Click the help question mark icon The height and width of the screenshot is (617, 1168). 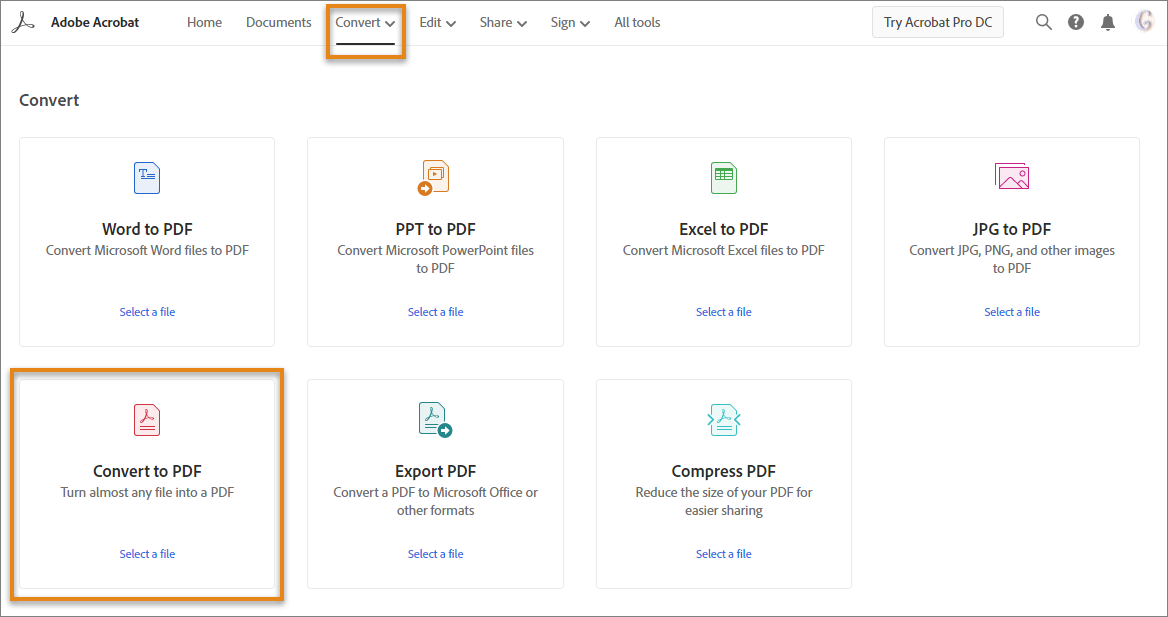(1075, 21)
